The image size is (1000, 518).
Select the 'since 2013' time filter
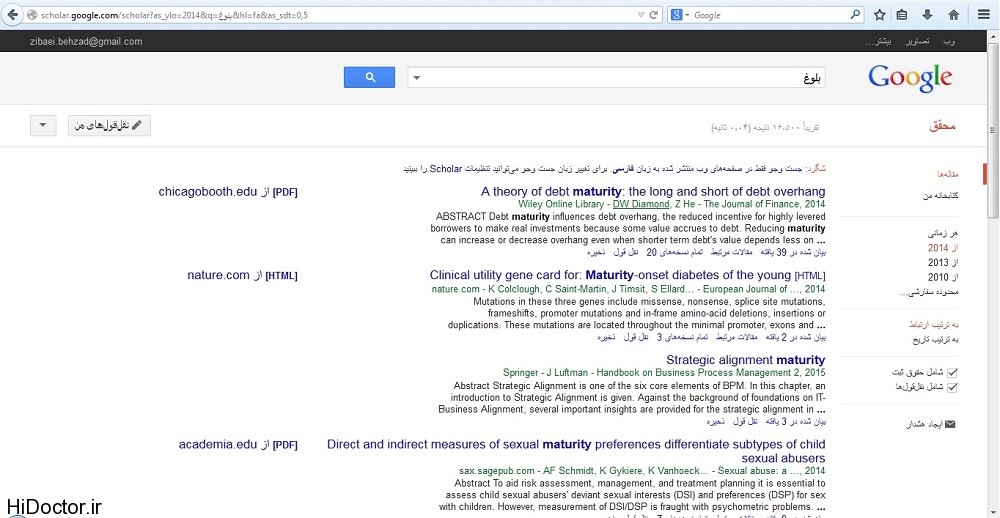point(937,262)
